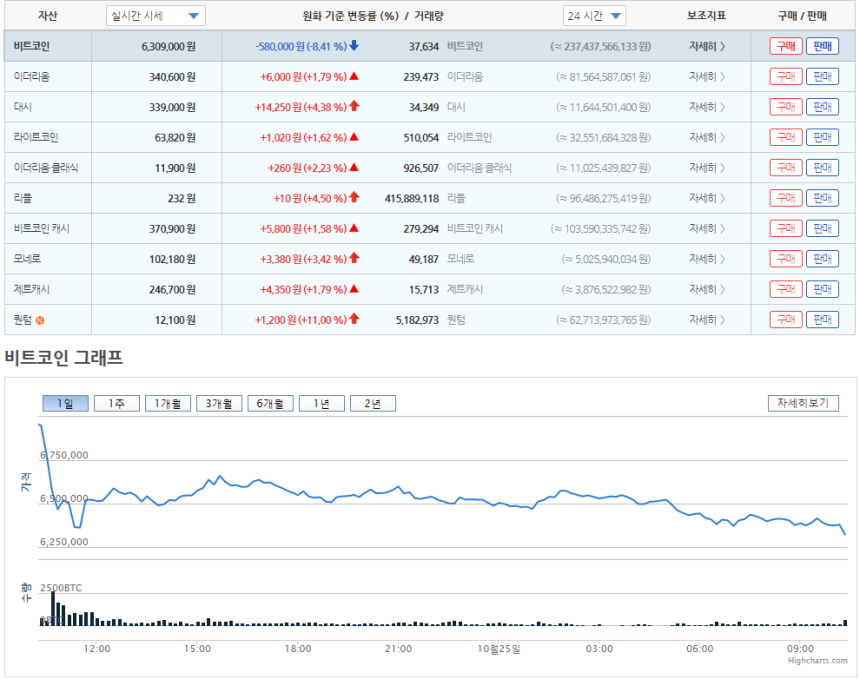860x679 pixels.
Task: Click the red triangle in the 이더리움 row
Action: [354, 76]
